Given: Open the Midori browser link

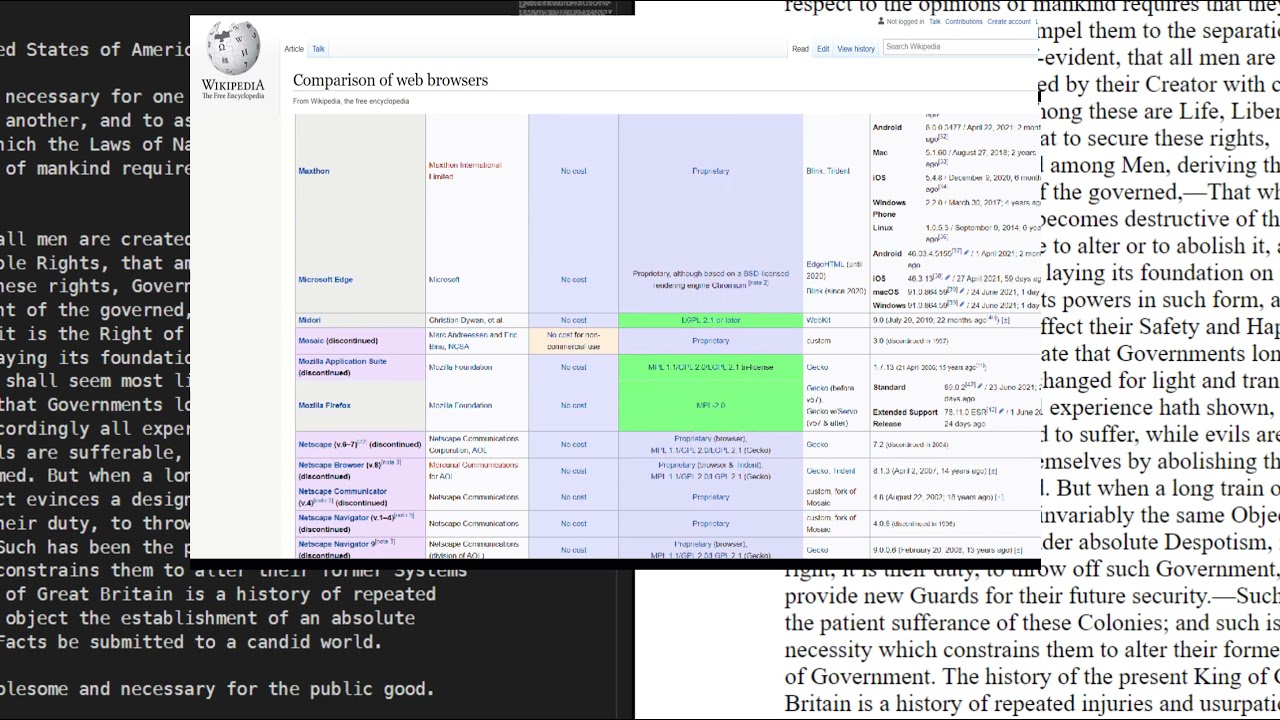Looking at the screenshot, I should 309,320.
